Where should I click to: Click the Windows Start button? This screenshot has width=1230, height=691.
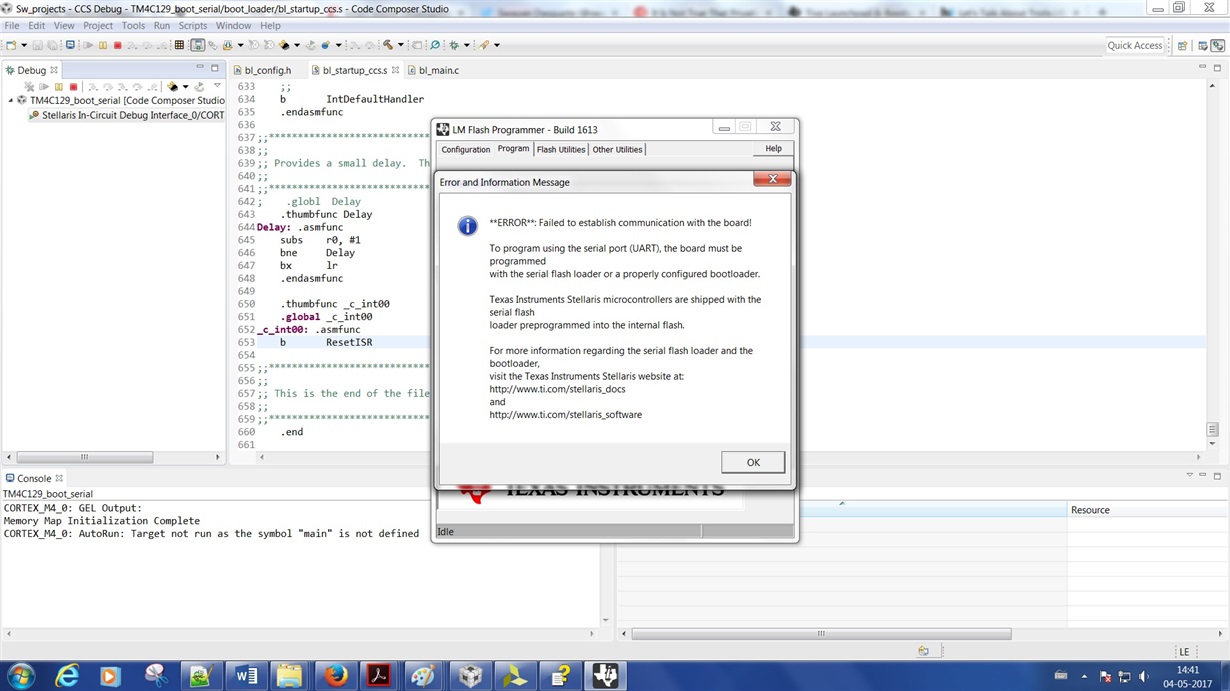[21, 676]
